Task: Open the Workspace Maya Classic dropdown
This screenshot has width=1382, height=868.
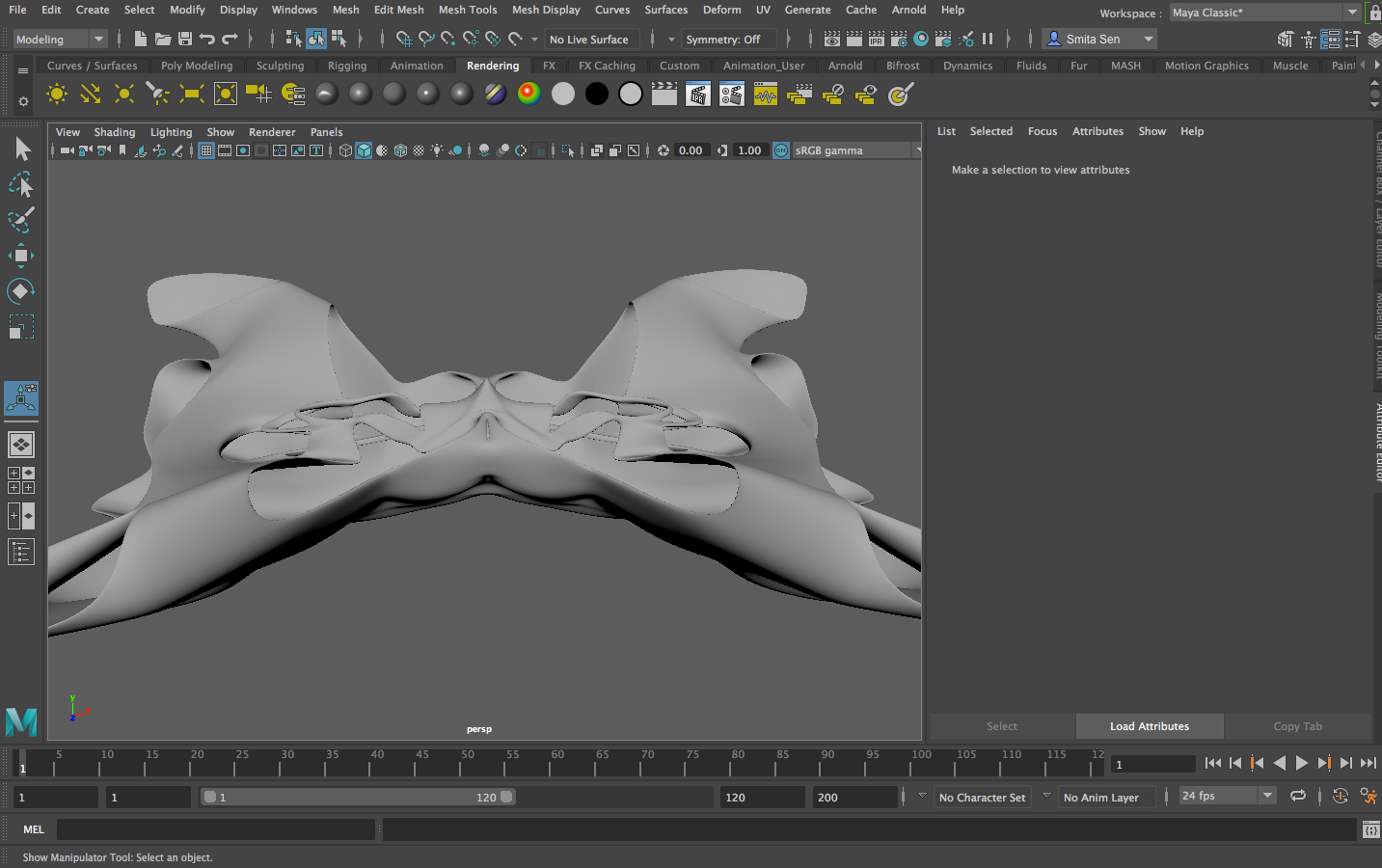Action: [1265, 13]
